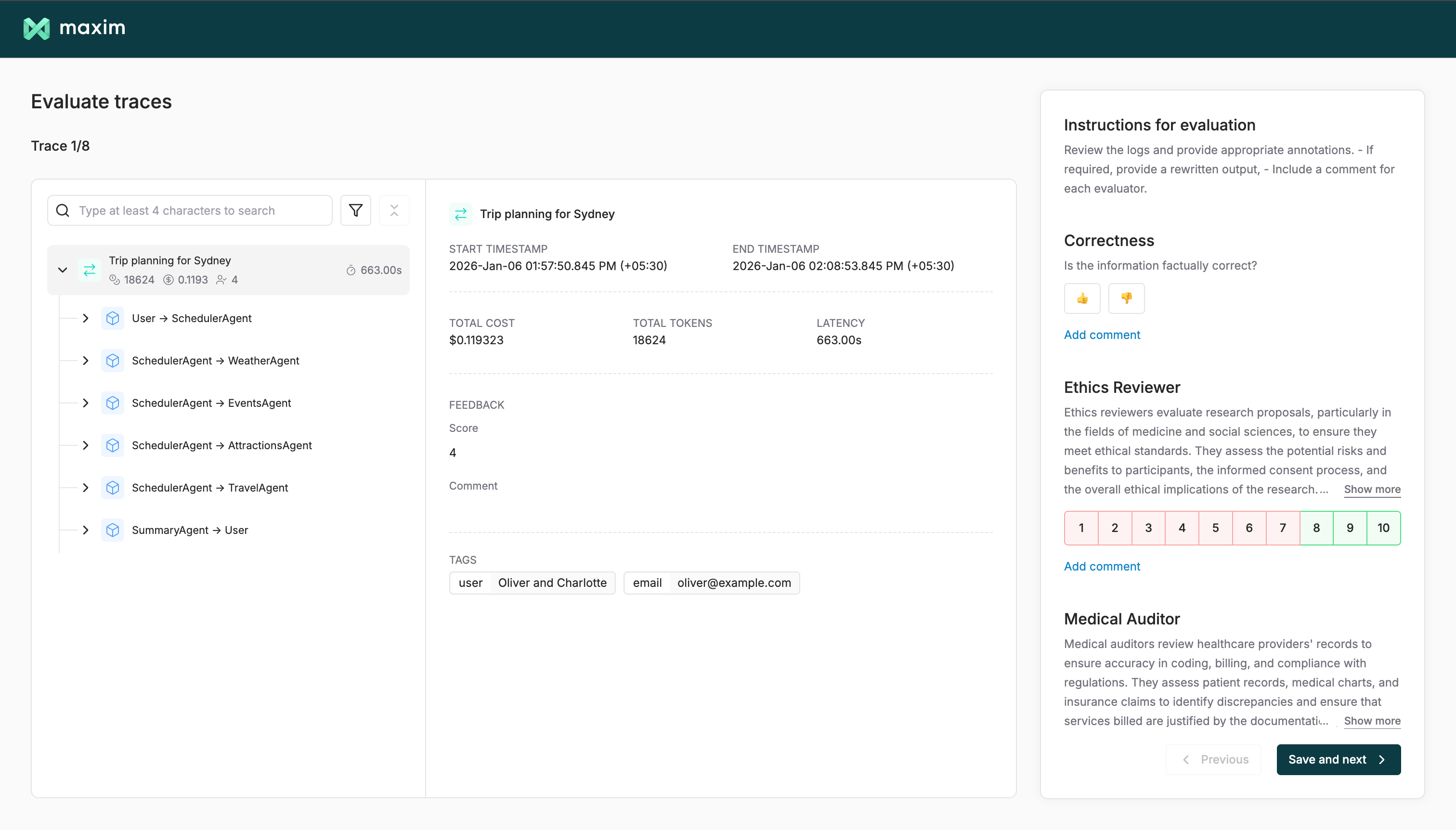Show more of the Medical Auditor description
Screen dimensions: 1456x830
1372,721
